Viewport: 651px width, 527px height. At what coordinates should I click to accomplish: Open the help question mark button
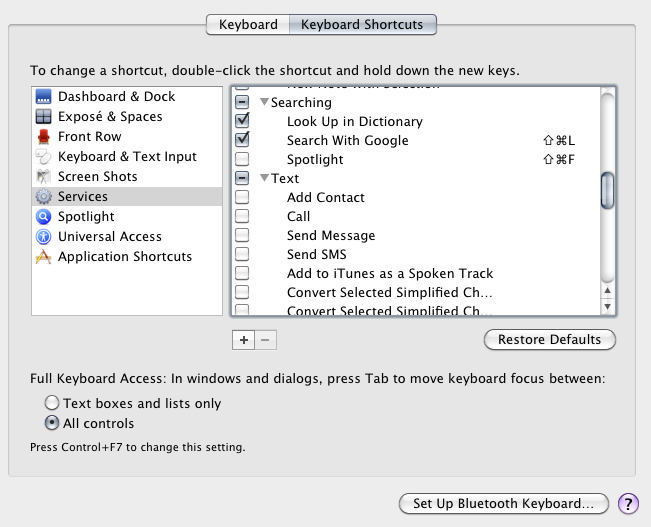[x=628, y=503]
